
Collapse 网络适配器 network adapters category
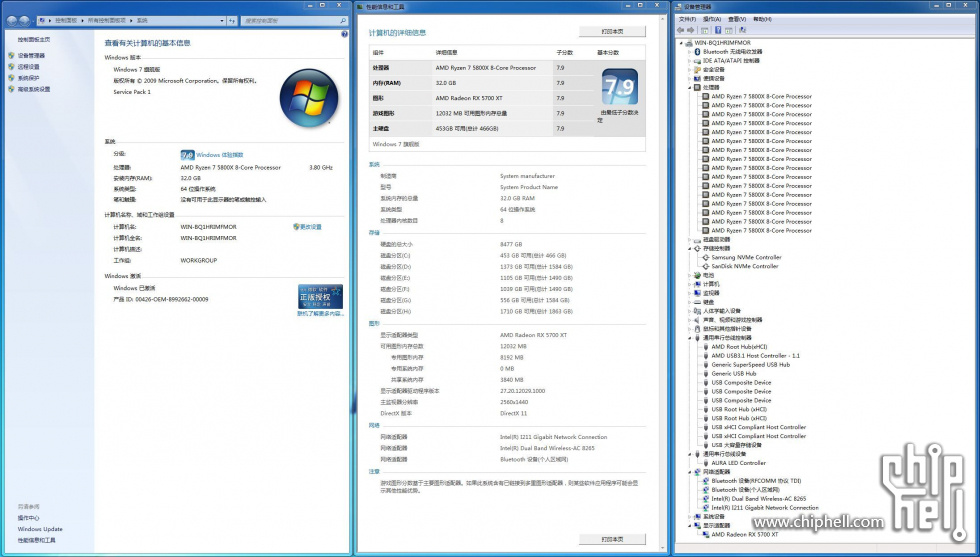690,472
